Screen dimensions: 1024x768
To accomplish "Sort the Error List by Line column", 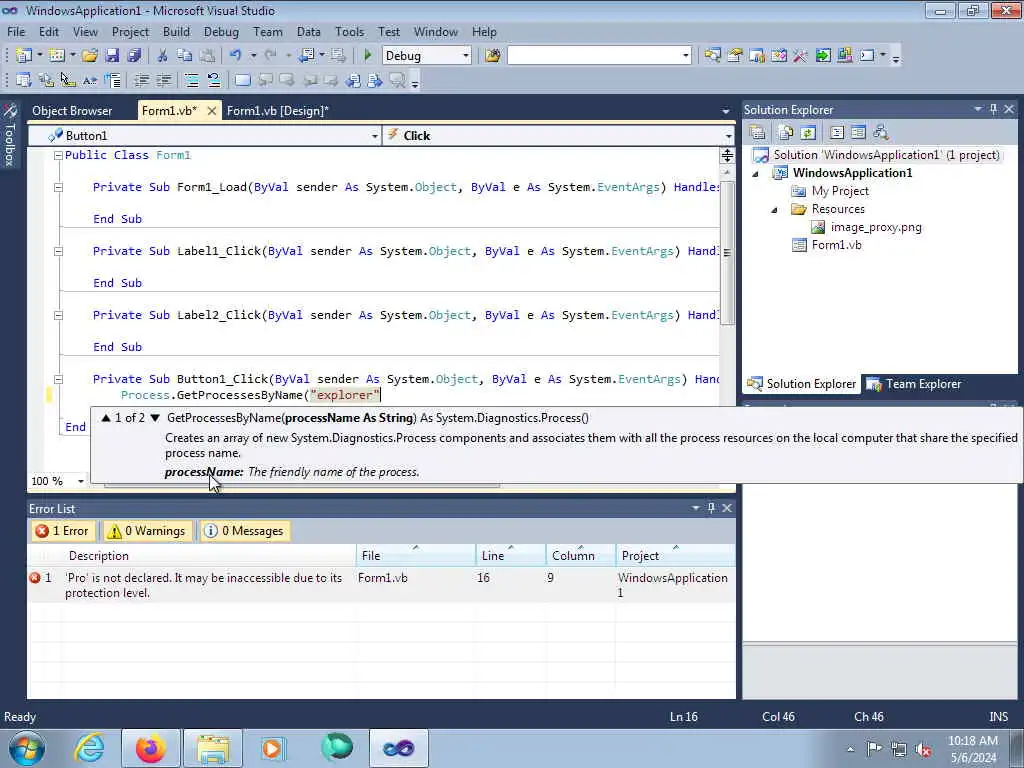I will [511, 556].
